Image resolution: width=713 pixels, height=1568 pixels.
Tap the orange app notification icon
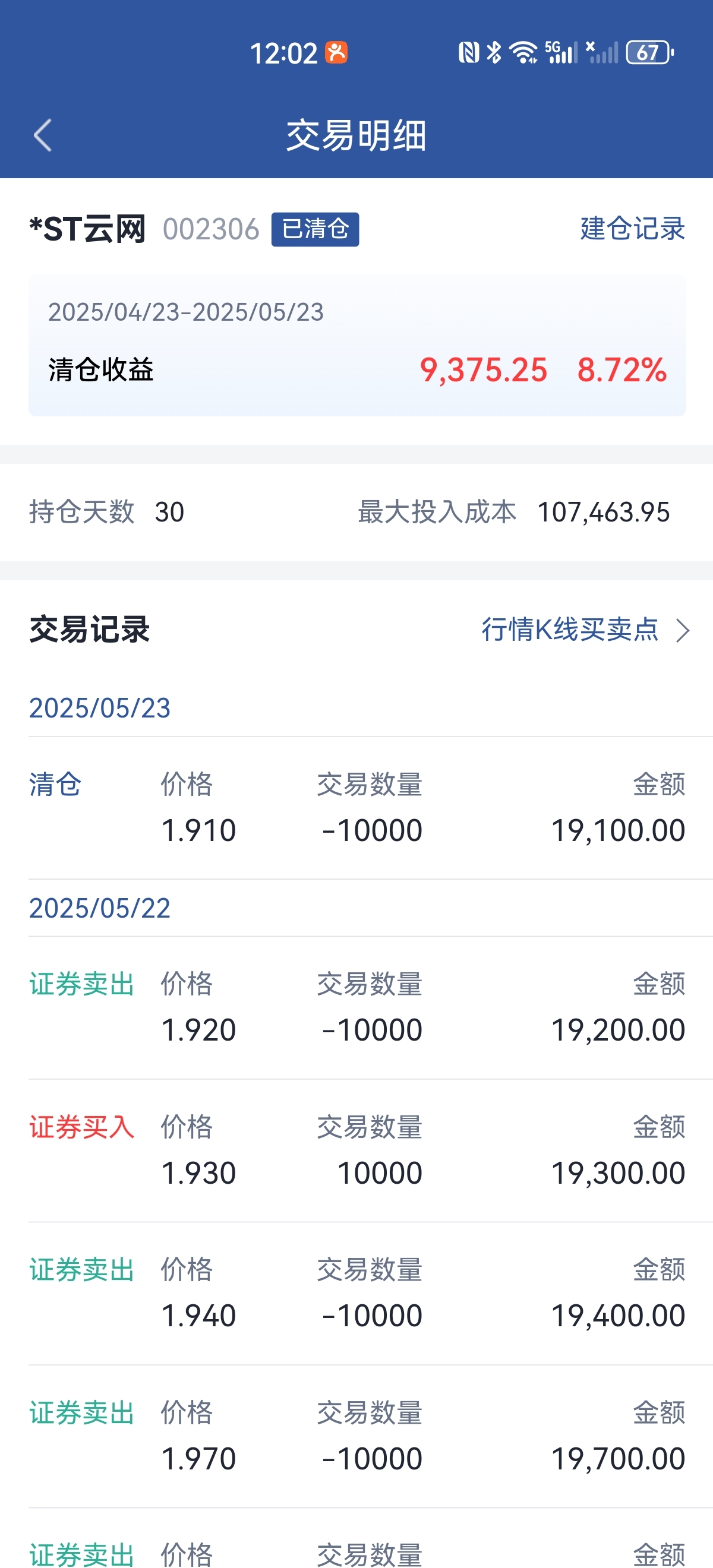[x=336, y=53]
